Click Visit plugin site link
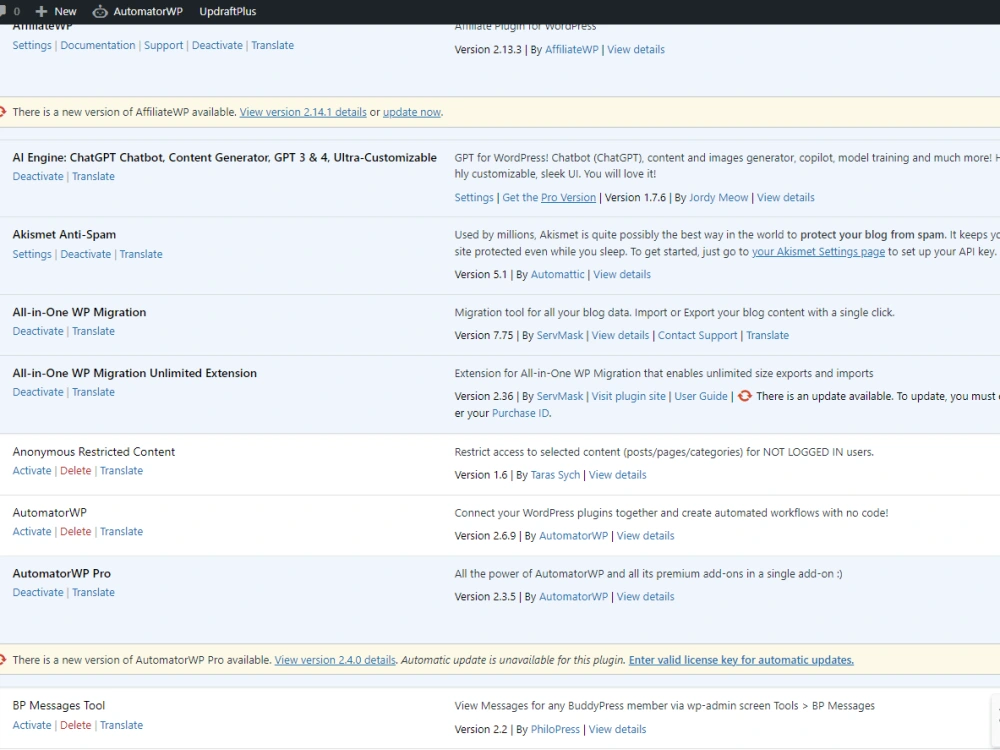1000x750 pixels. 628,396
